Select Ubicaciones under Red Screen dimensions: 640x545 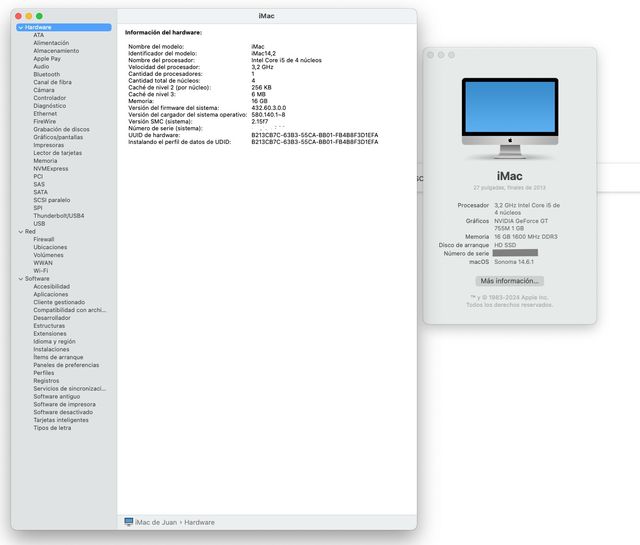point(50,247)
